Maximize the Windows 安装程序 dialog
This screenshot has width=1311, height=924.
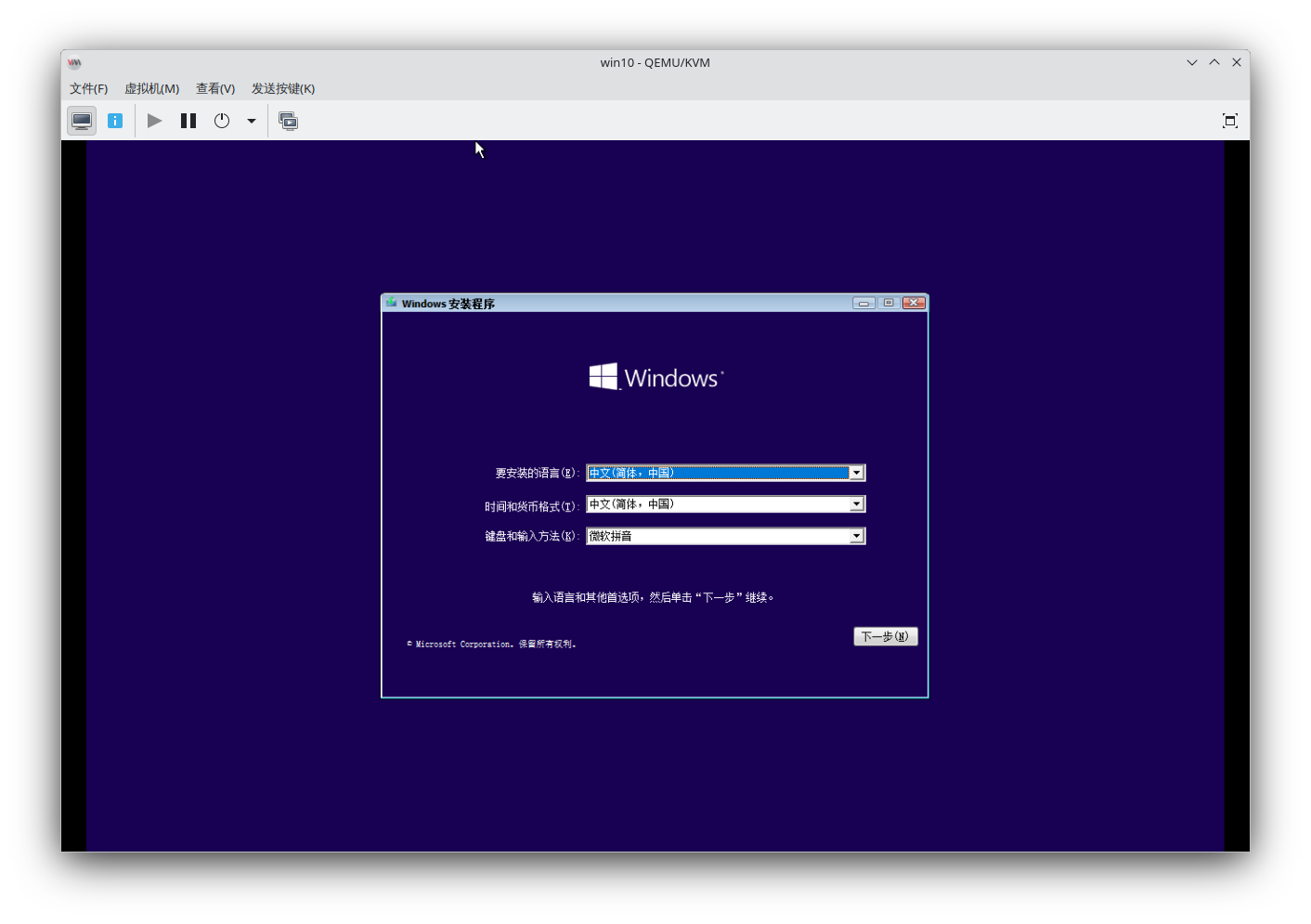889,304
